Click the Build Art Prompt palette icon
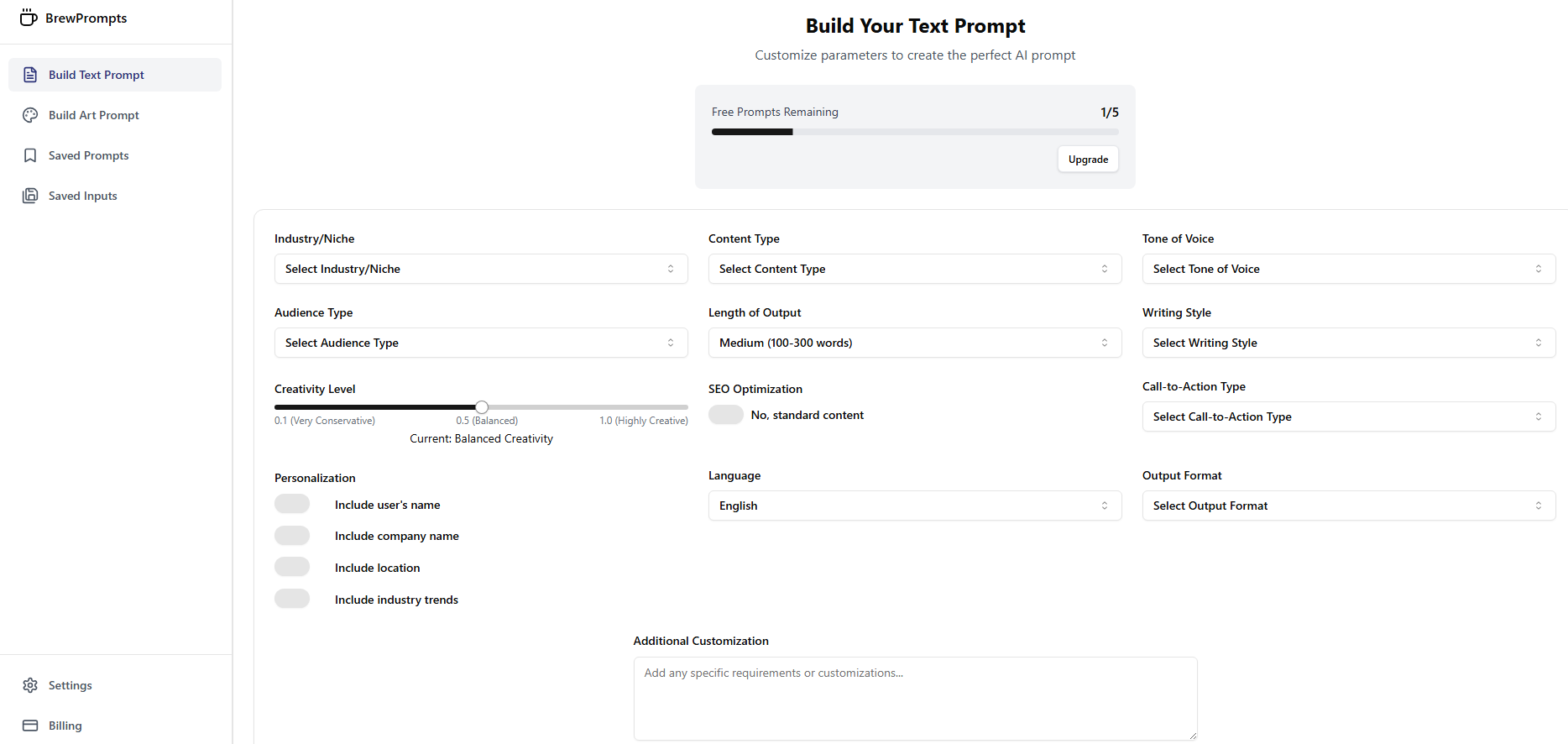This screenshot has height=744, width=1568. [30, 115]
